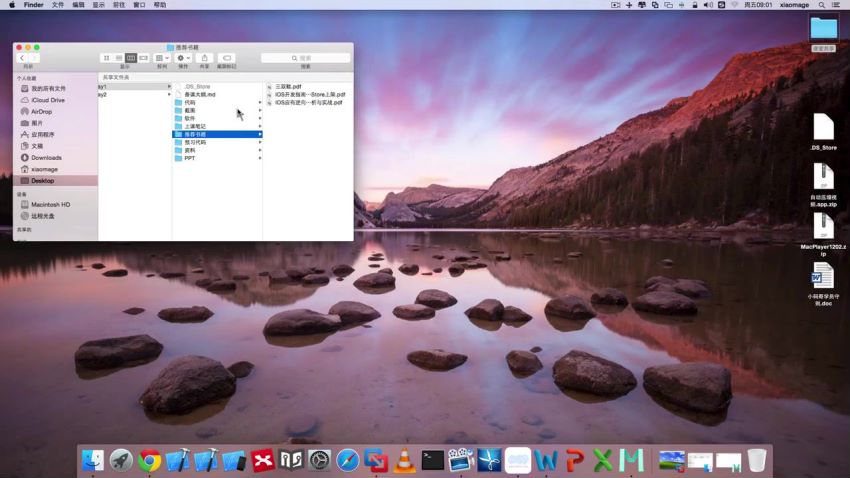Open the 前往 (Go) menu
Image resolution: width=850 pixels, height=478 pixels.
coord(119,5)
